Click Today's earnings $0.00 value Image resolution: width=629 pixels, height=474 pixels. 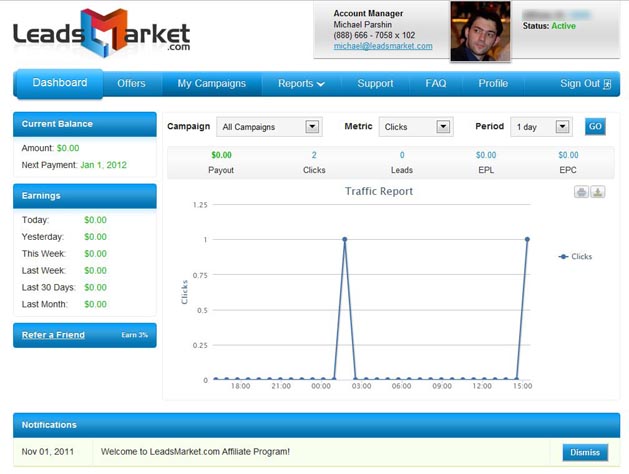95,220
